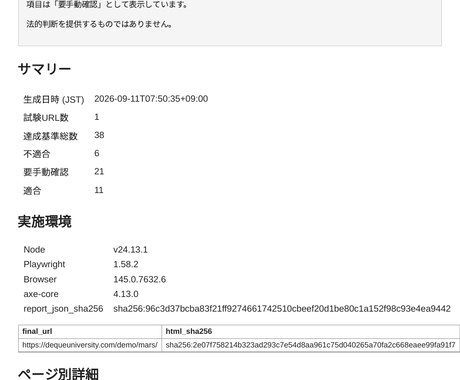460x380 pixels.
Task: Select axe-core version 4.13.0
Action: [x=126, y=294]
